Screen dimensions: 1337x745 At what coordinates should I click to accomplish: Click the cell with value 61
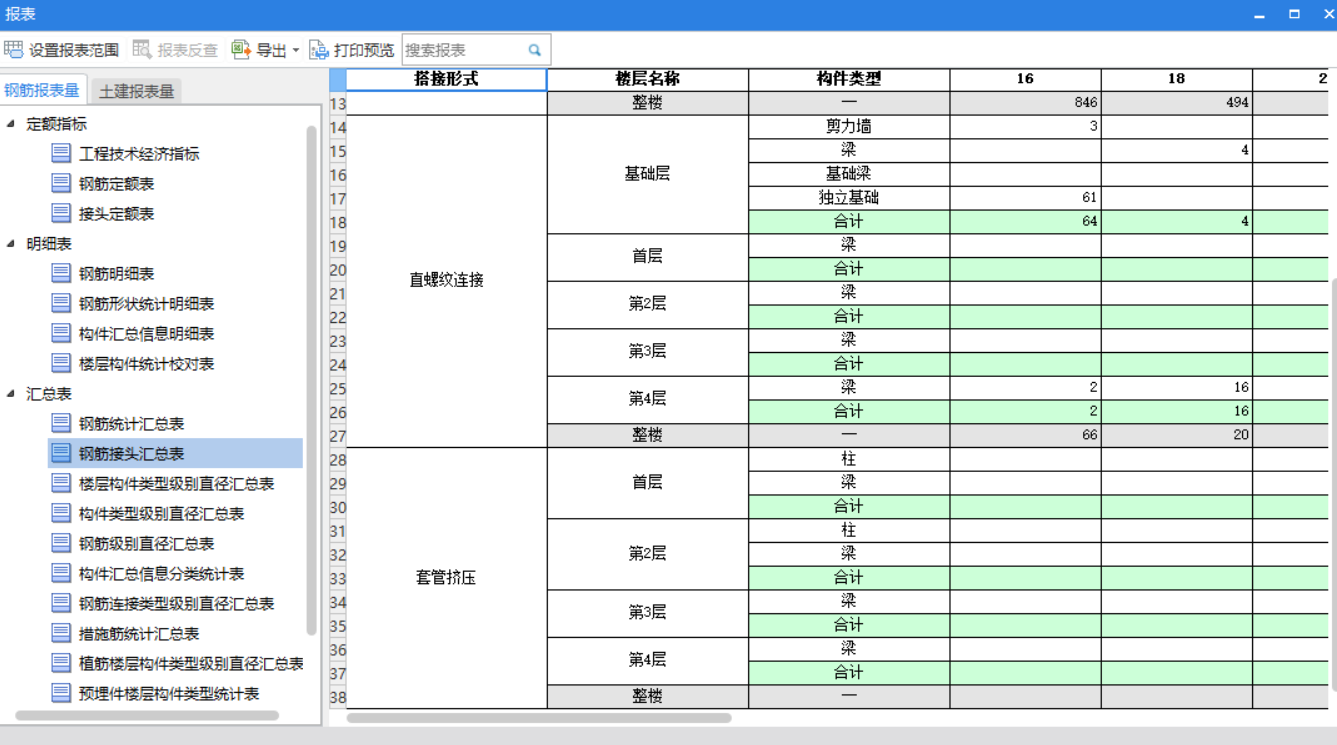click(1025, 198)
